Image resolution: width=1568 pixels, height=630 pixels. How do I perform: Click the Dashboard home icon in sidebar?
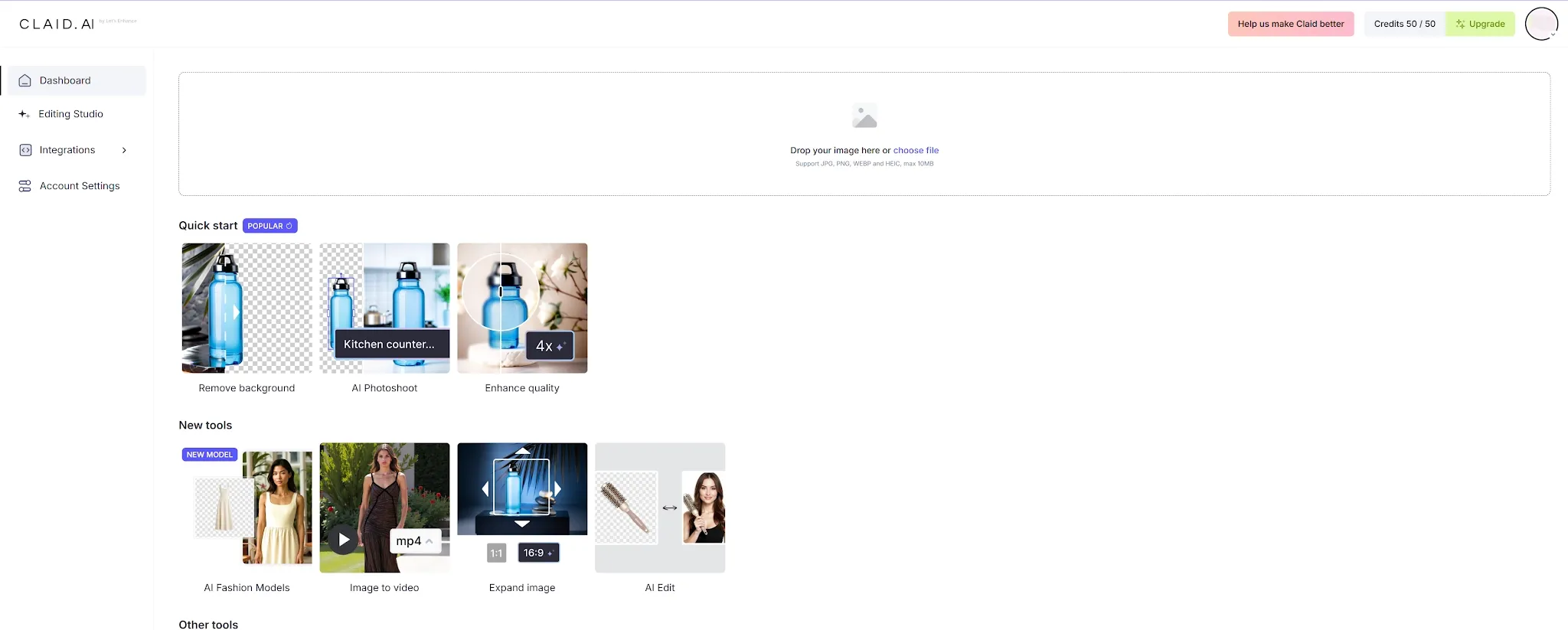pyautogui.click(x=24, y=80)
